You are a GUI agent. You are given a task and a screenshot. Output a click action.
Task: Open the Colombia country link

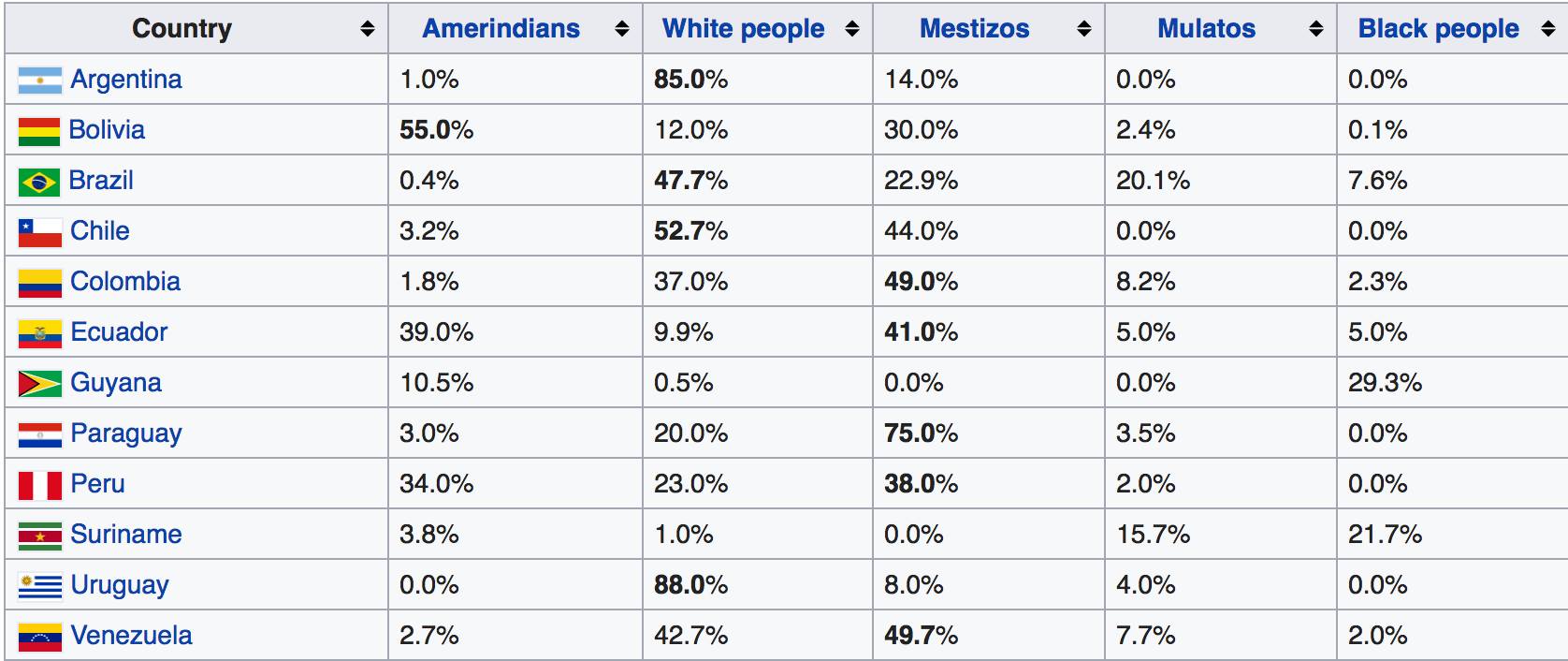[125, 282]
